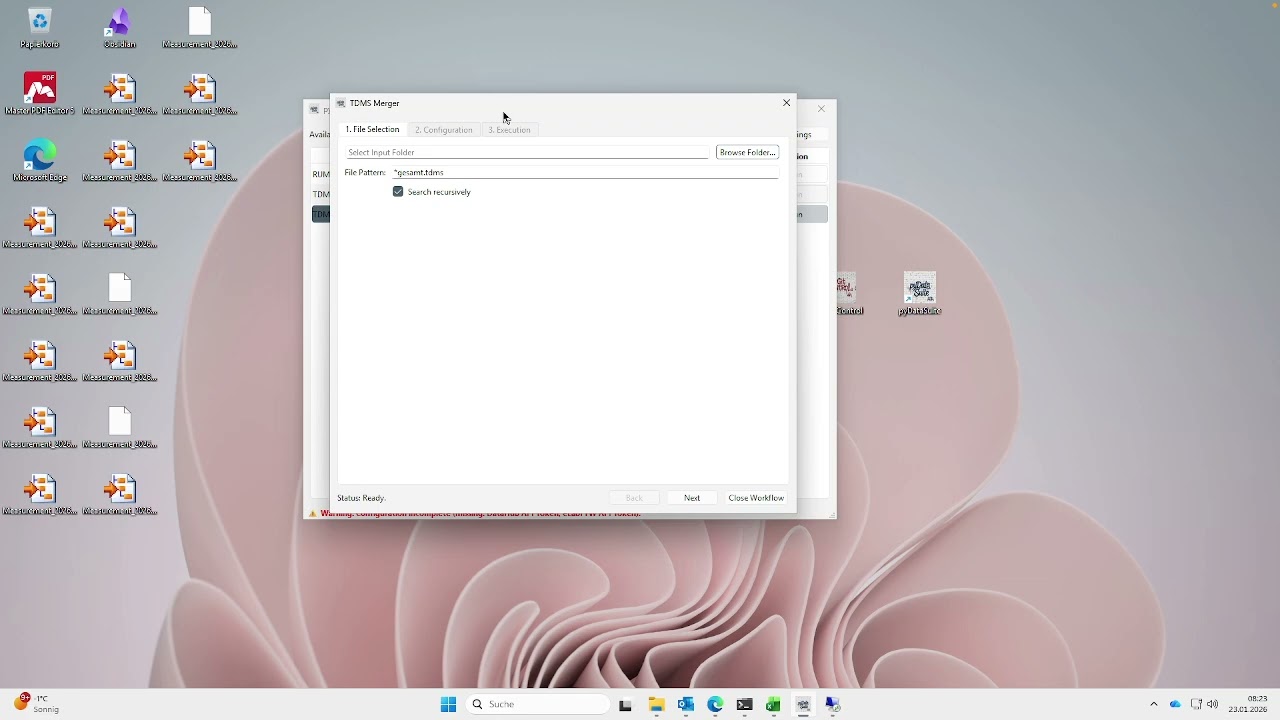Open the weather widget showing Sonnig
The height and width of the screenshot is (720, 1280).
(x=38, y=704)
